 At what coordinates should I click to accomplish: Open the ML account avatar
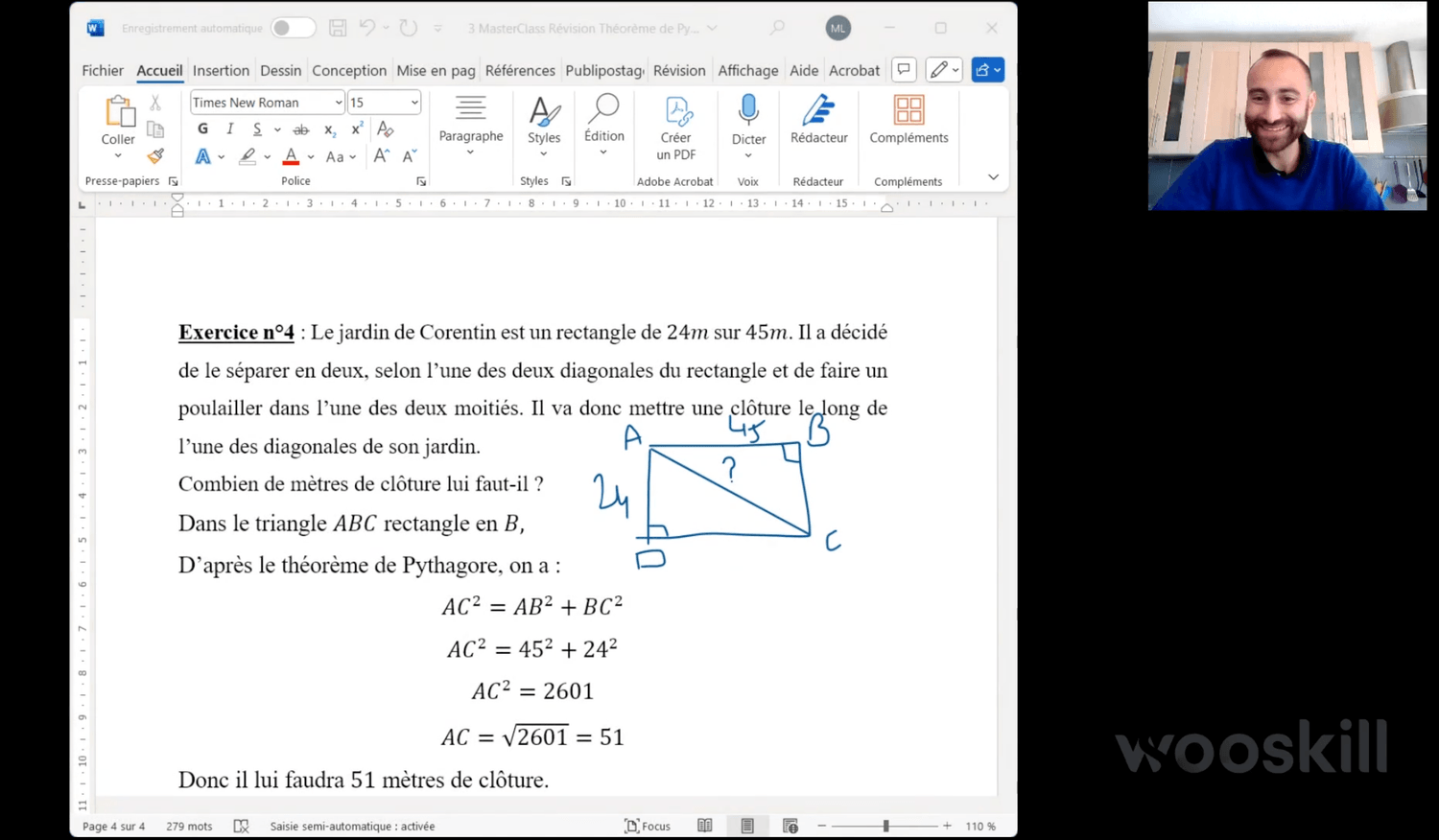click(838, 28)
